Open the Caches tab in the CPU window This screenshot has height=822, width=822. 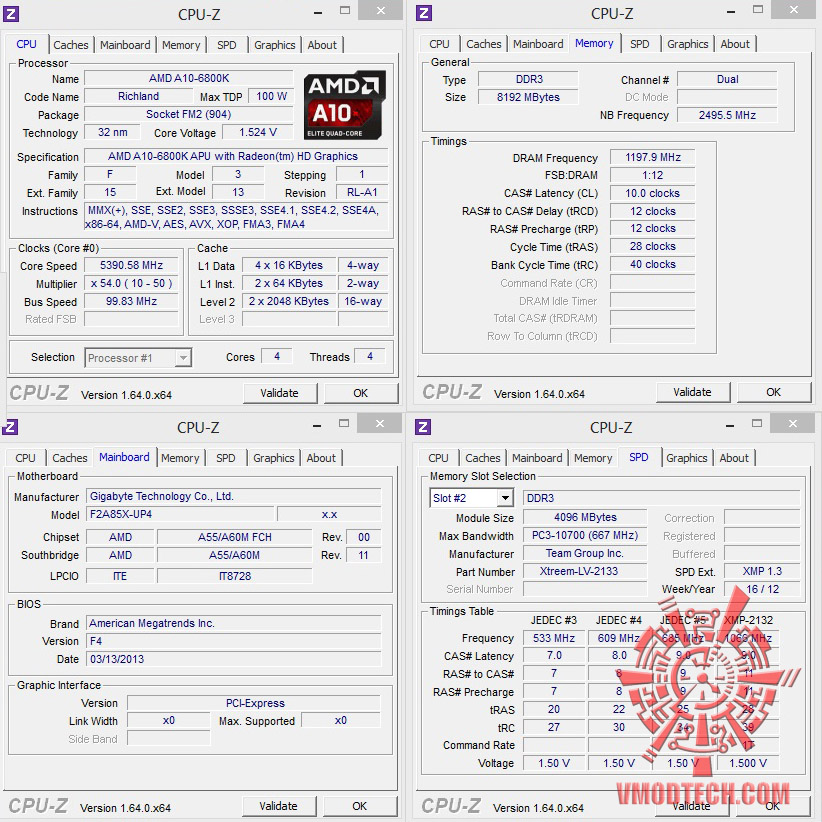pyautogui.click(x=71, y=45)
